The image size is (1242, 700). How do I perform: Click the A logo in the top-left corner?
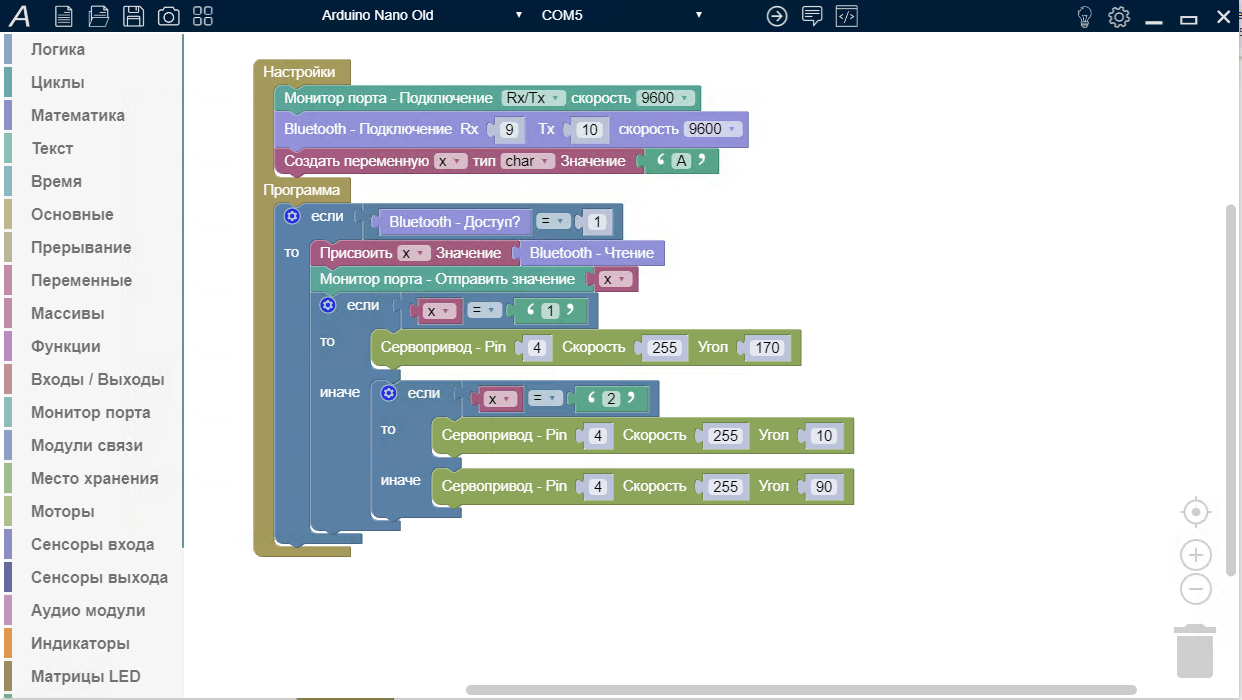click(x=19, y=16)
